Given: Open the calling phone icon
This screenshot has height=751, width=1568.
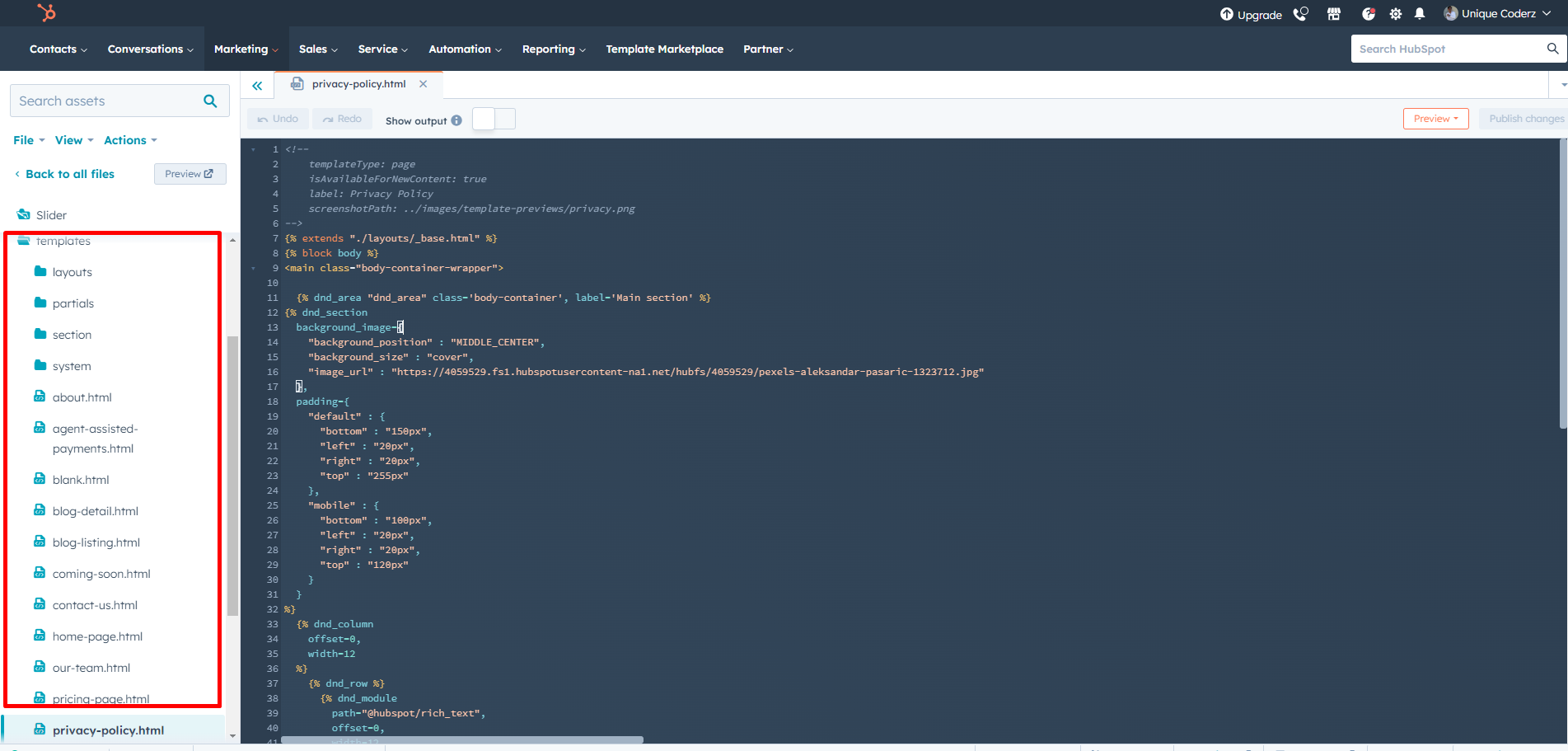Looking at the screenshot, I should [1300, 14].
